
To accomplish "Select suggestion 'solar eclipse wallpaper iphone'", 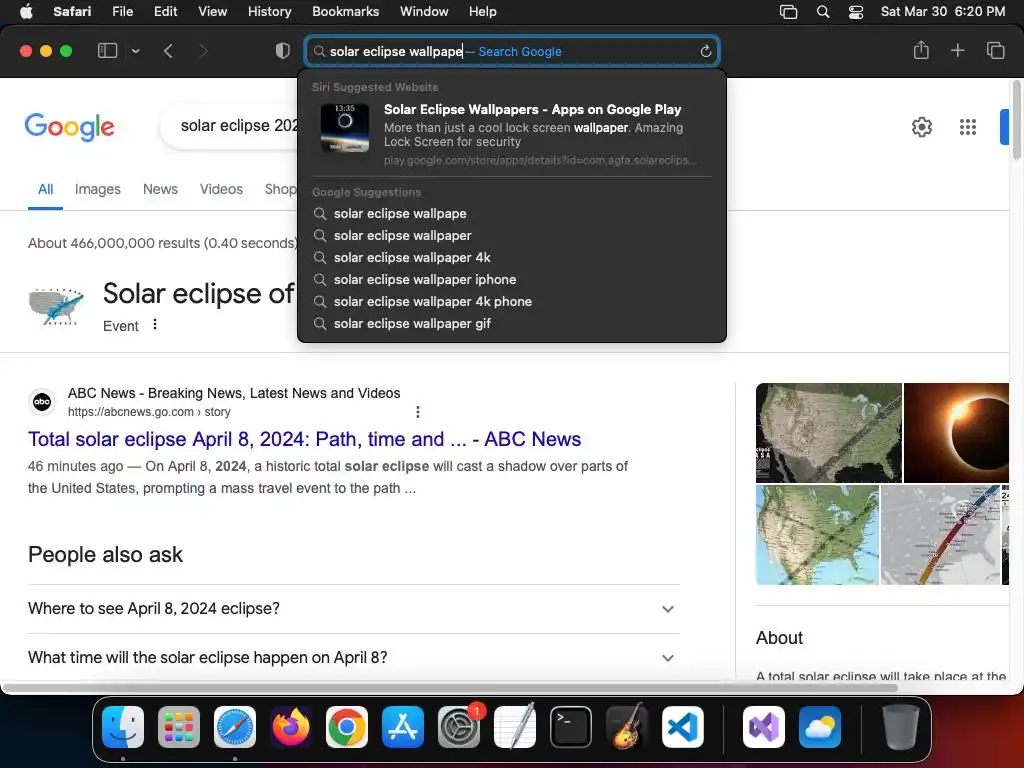I will point(511,280).
